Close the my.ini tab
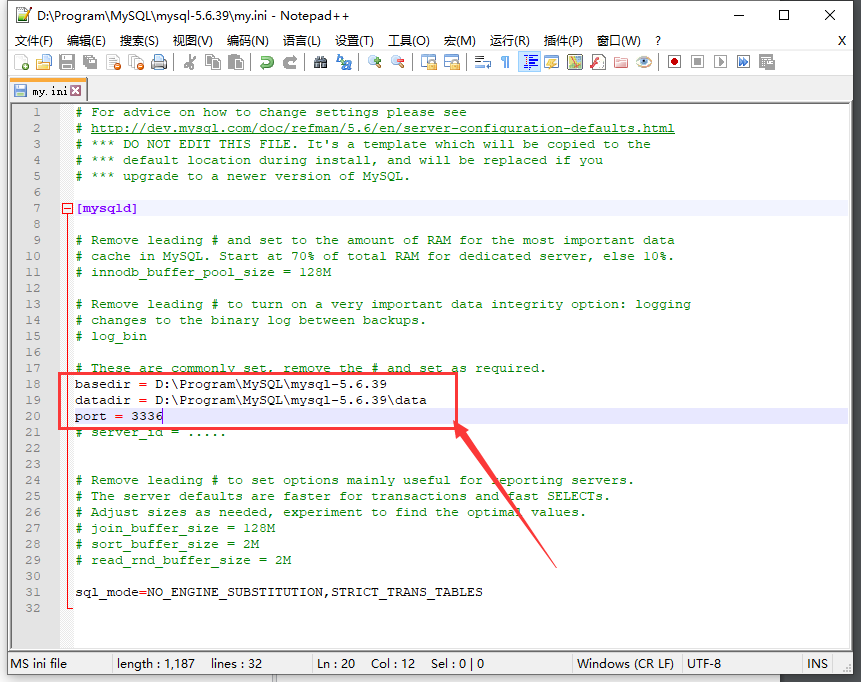Viewport: 861px width, 682px height. click(74, 89)
